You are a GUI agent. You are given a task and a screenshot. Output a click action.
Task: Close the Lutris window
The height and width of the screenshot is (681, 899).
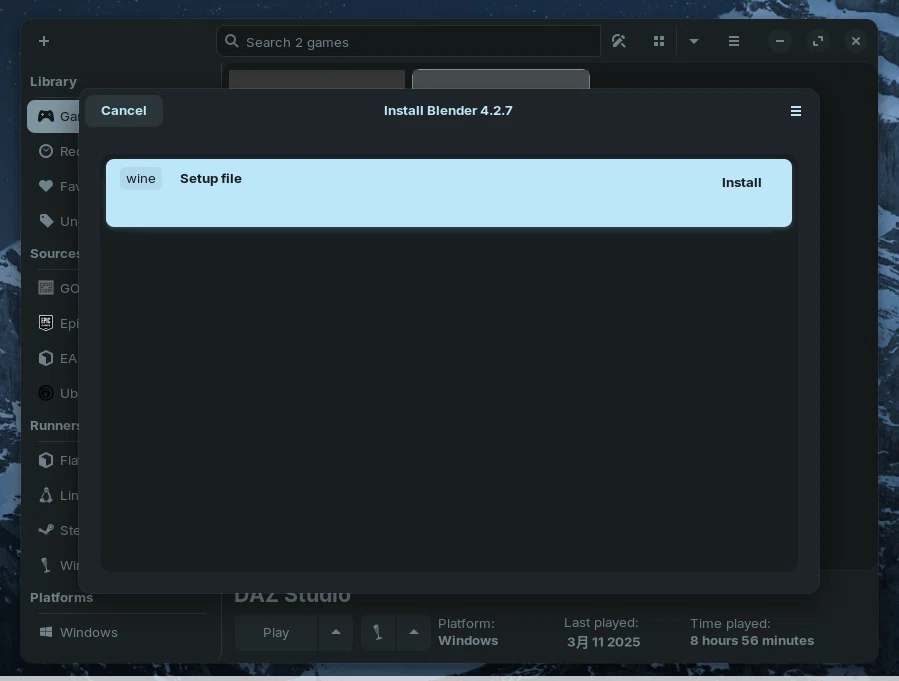point(856,41)
